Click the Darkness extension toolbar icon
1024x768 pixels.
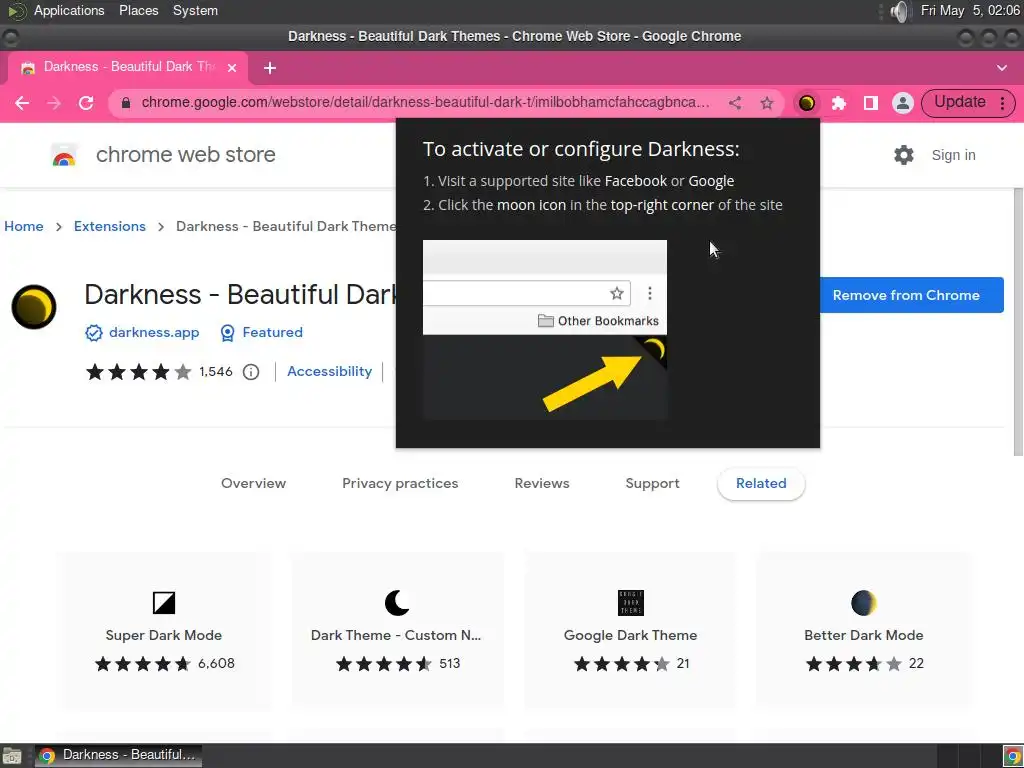[x=807, y=103]
